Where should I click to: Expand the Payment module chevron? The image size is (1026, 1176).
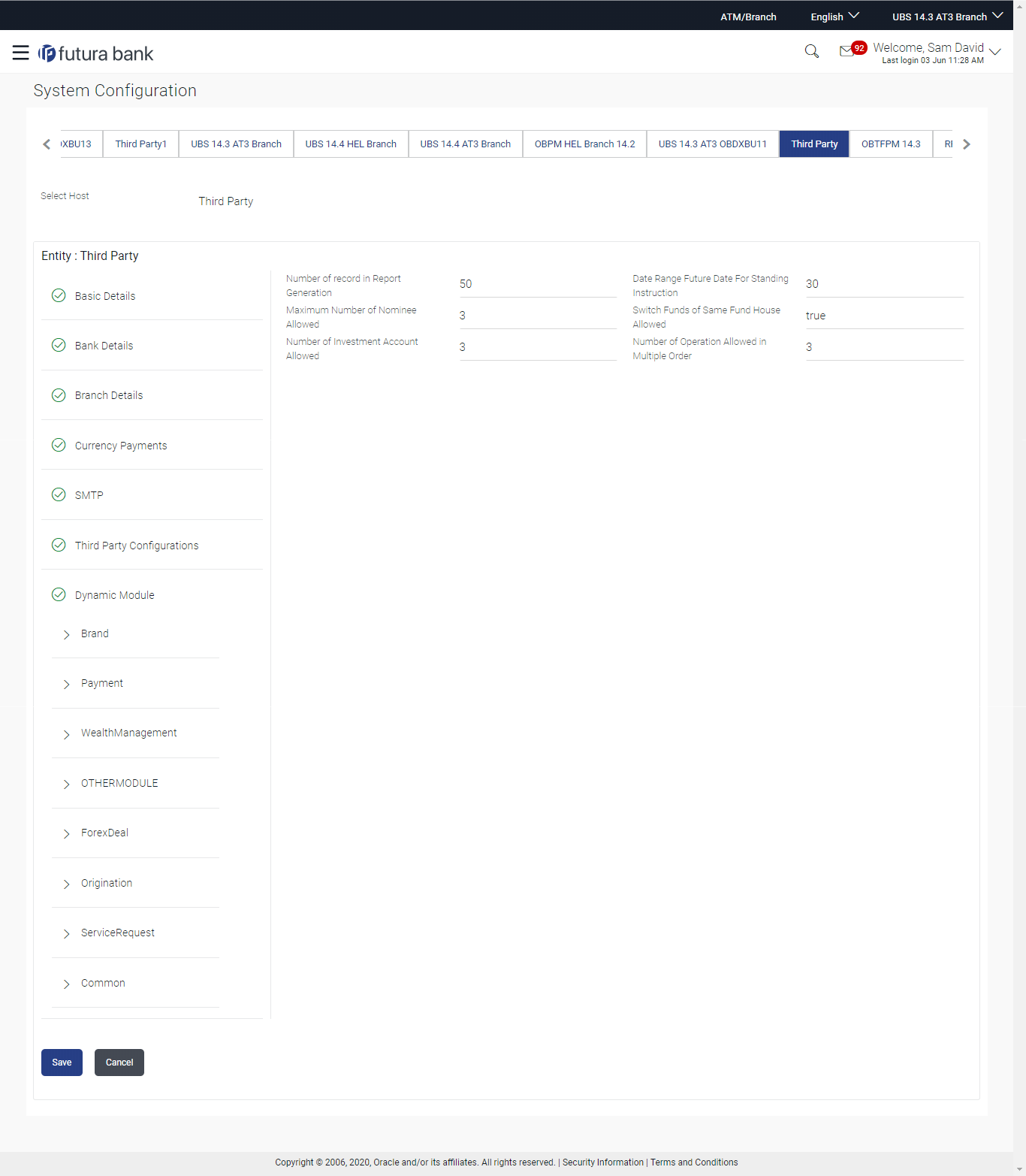(x=66, y=684)
